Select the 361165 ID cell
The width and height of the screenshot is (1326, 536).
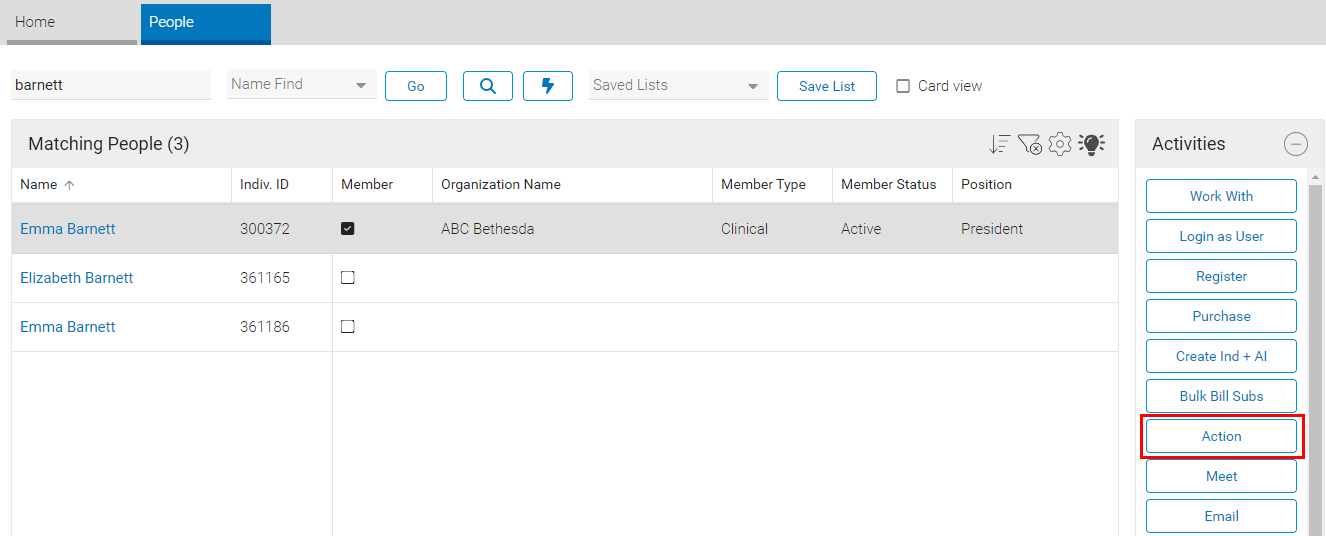click(281, 278)
